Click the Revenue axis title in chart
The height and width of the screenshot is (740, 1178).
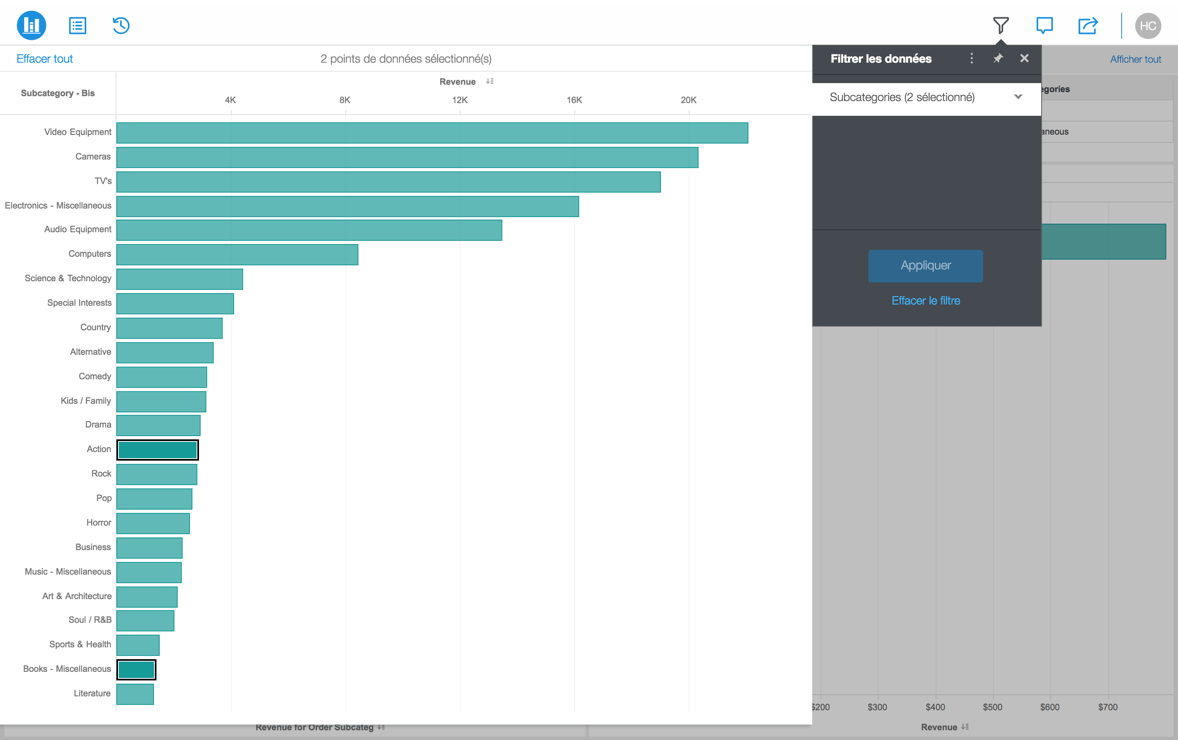tap(458, 82)
